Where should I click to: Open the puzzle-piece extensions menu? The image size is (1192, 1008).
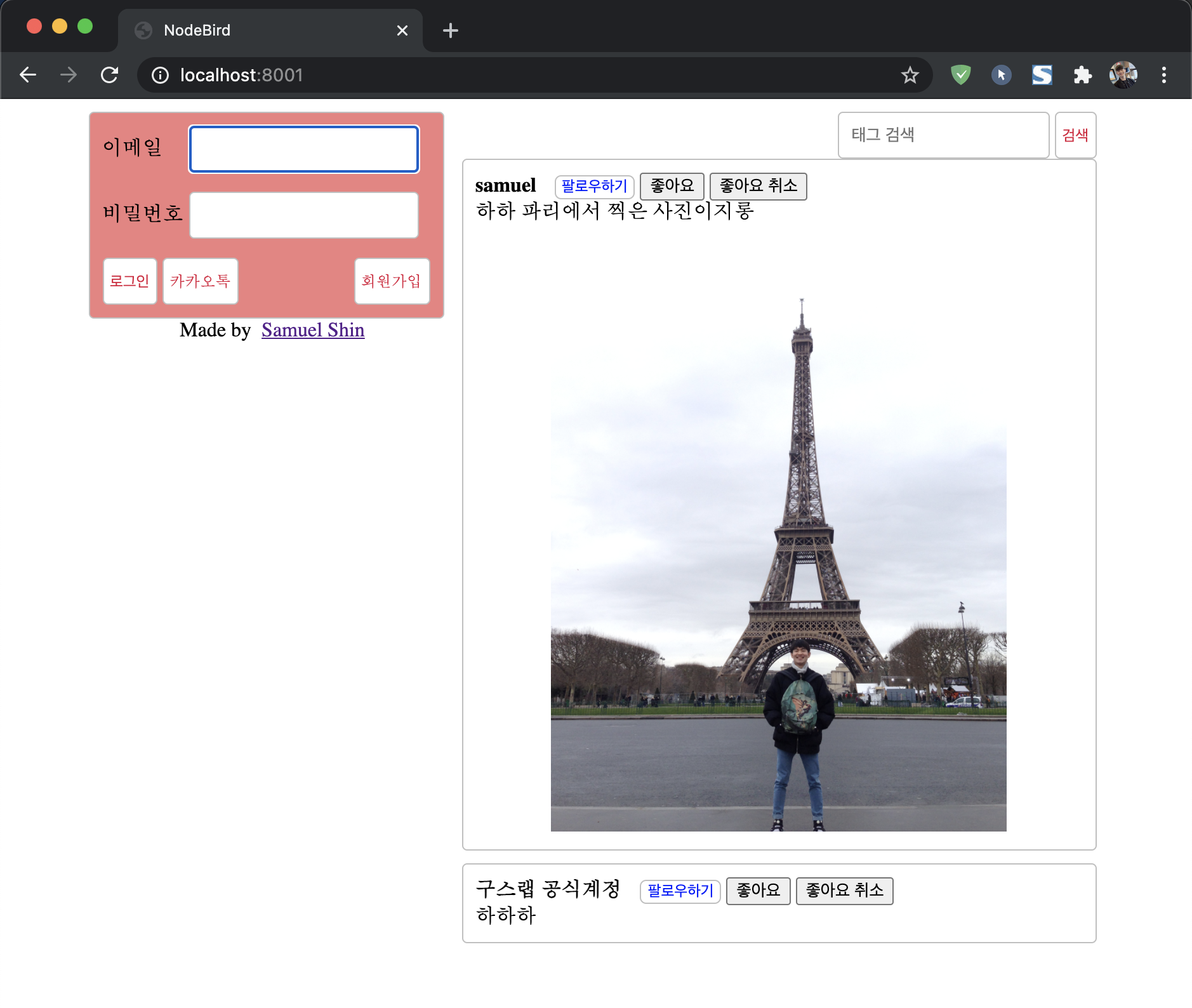point(1082,75)
